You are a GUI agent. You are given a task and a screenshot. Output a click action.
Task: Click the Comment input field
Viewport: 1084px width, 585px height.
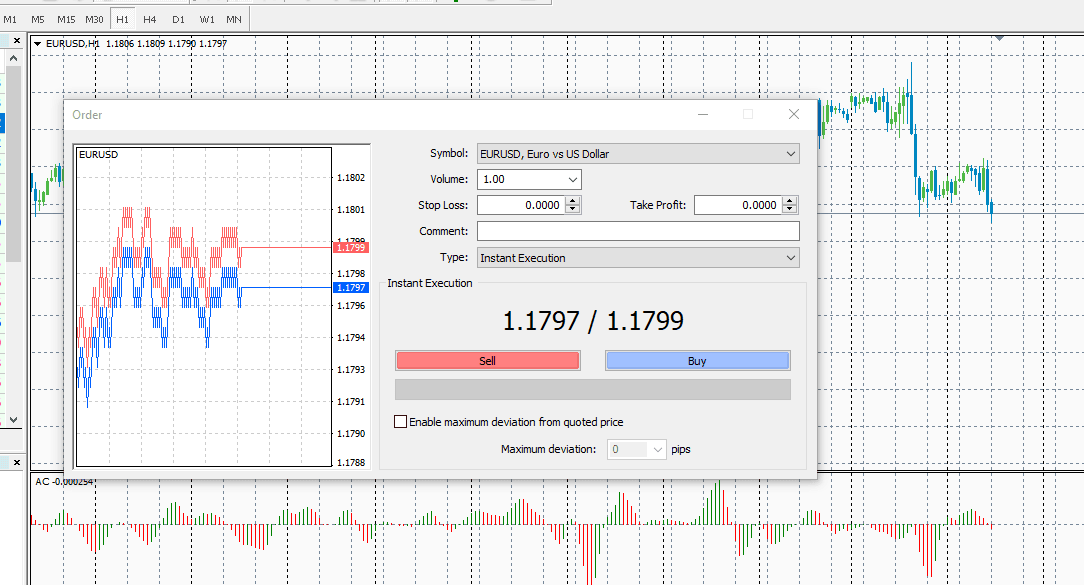(x=638, y=231)
